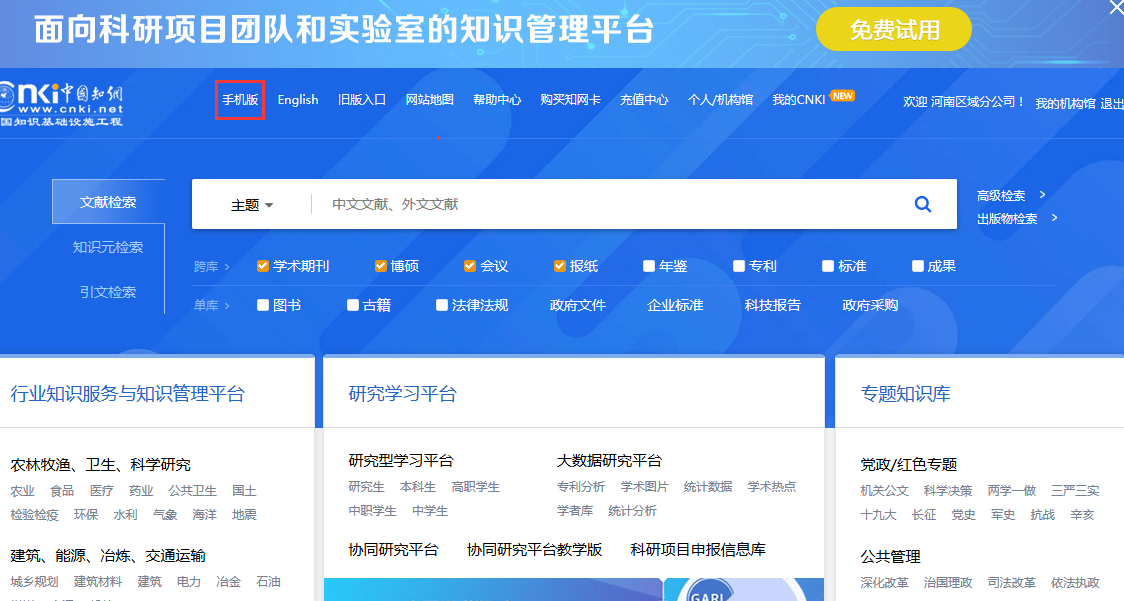Open 我的CNKI menu item
Viewport: 1124px width, 601px height.
point(798,100)
